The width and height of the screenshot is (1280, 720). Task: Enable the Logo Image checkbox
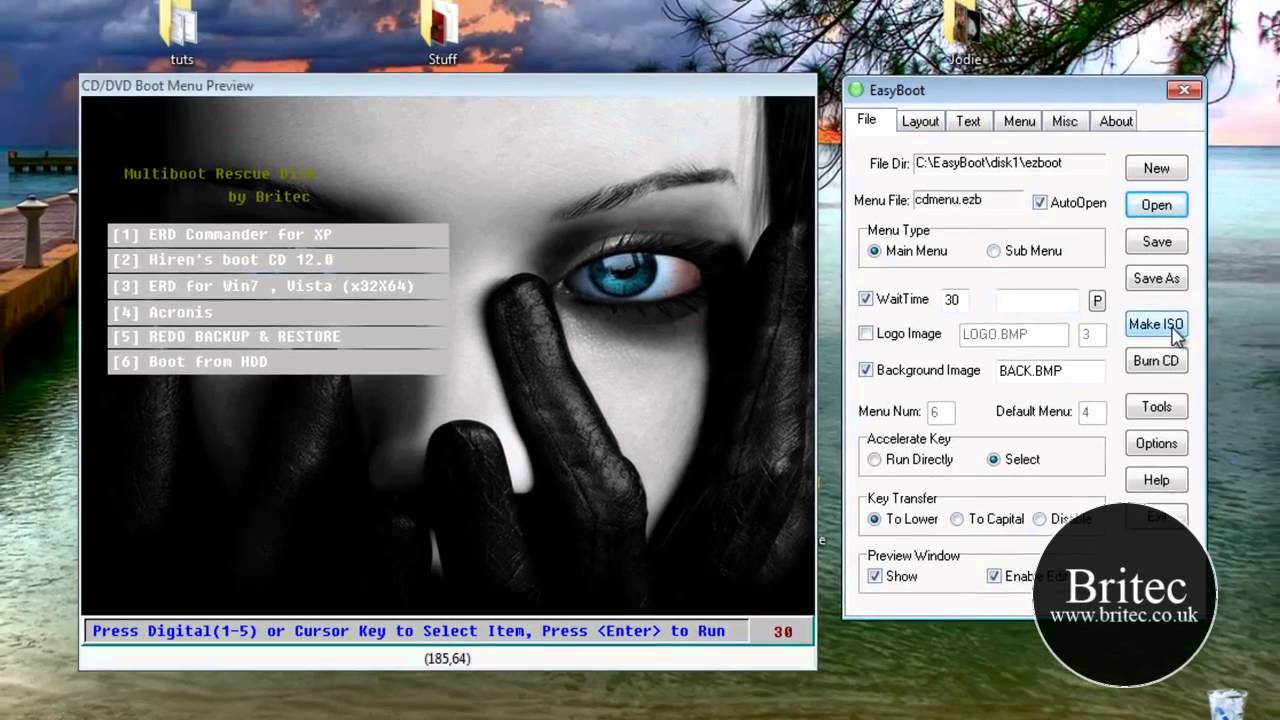[x=866, y=334]
